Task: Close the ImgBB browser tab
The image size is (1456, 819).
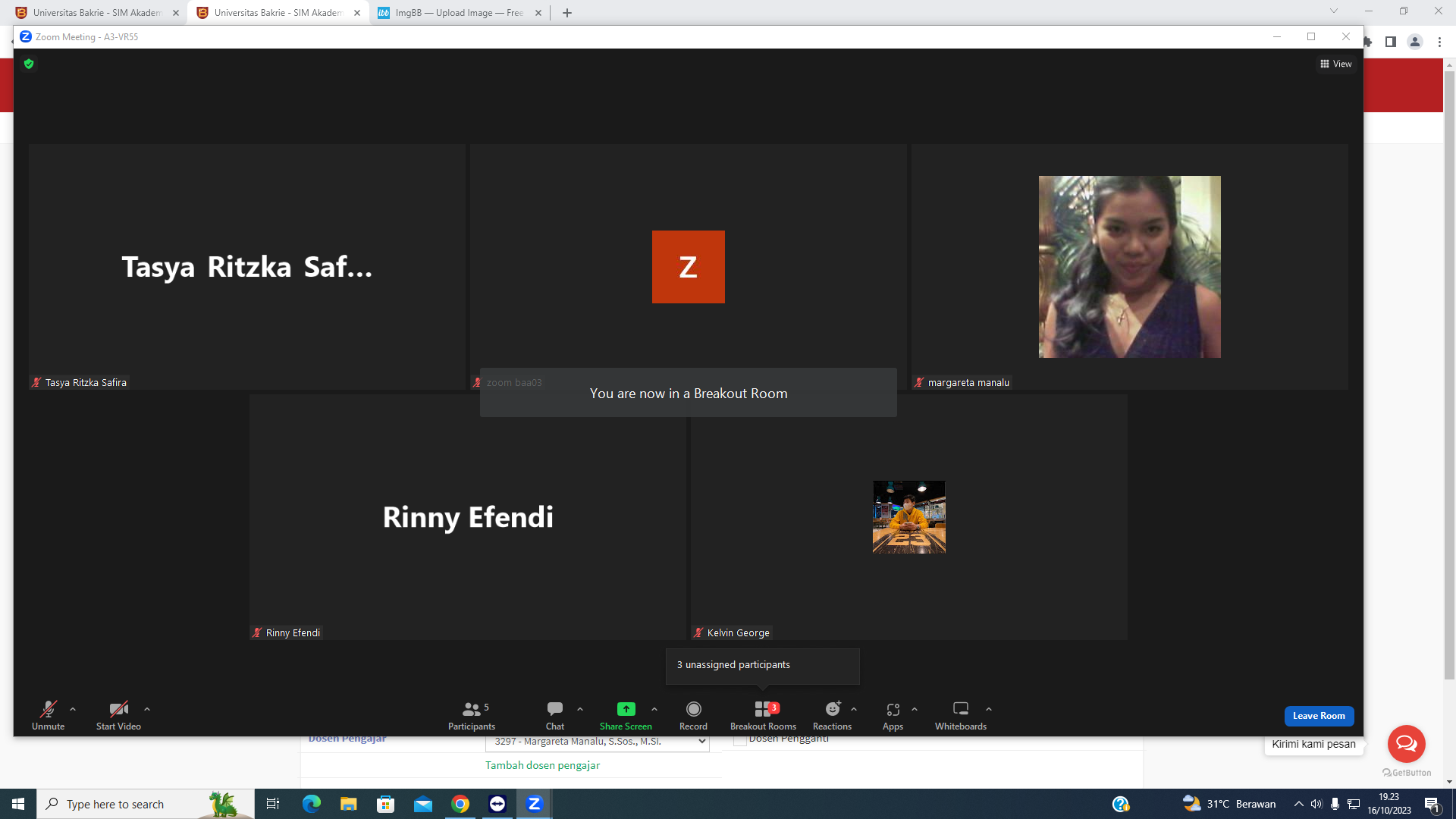Action: (538, 13)
